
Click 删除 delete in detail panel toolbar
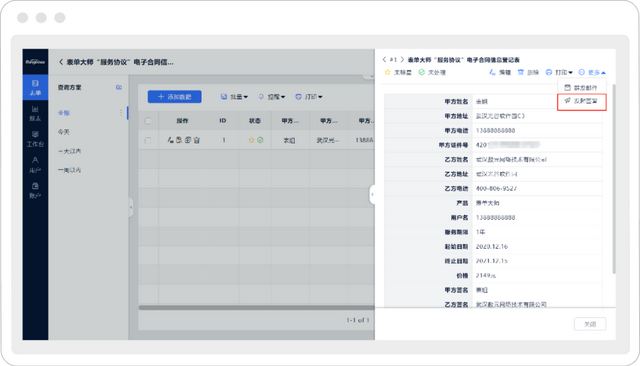[528, 72]
